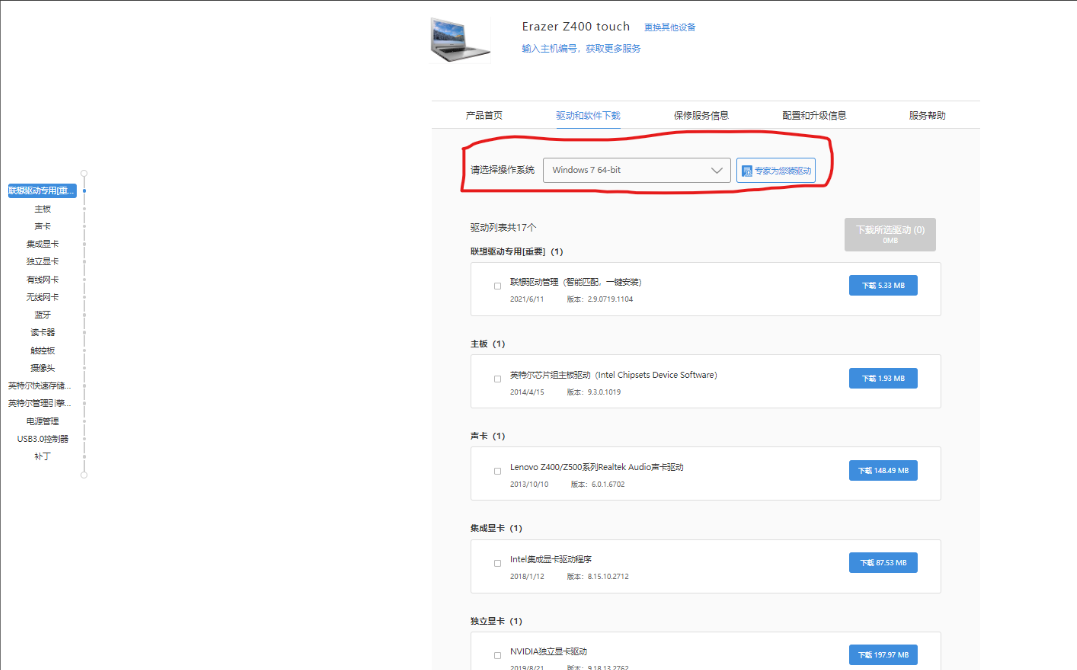Open the 保修服务信息 tab
This screenshot has width=1077, height=670.
point(701,115)
